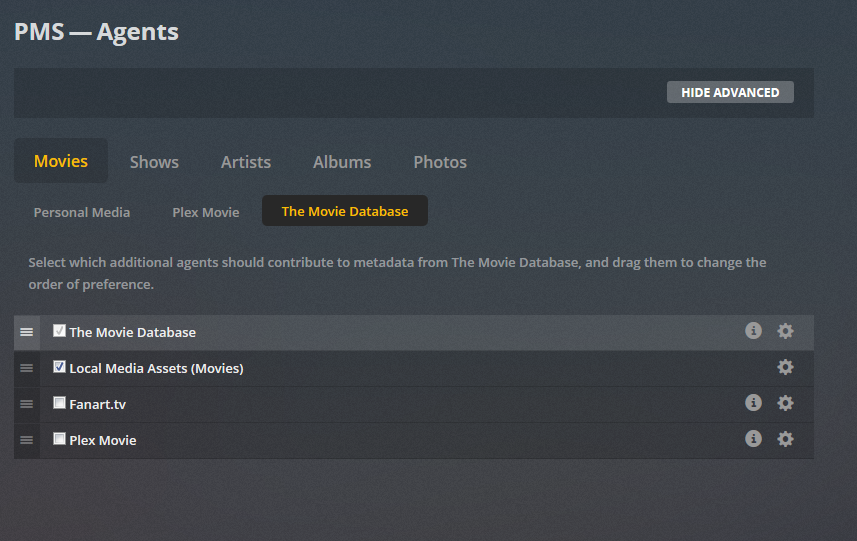
Task: Open settings gear for Fanart.tv agent
Action: click(x=785, y=403)
